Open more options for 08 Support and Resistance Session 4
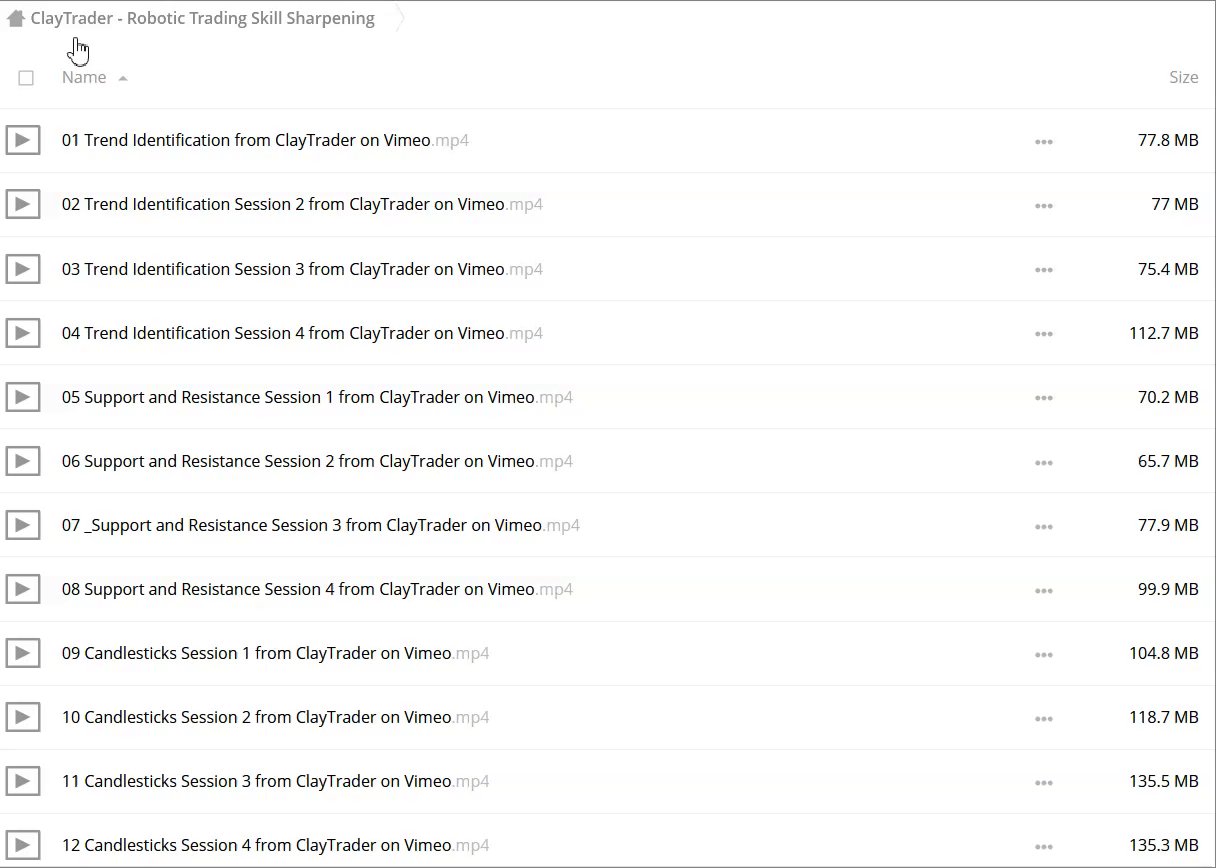This screenshot has height=868, width=1216. pos(1044,590)
